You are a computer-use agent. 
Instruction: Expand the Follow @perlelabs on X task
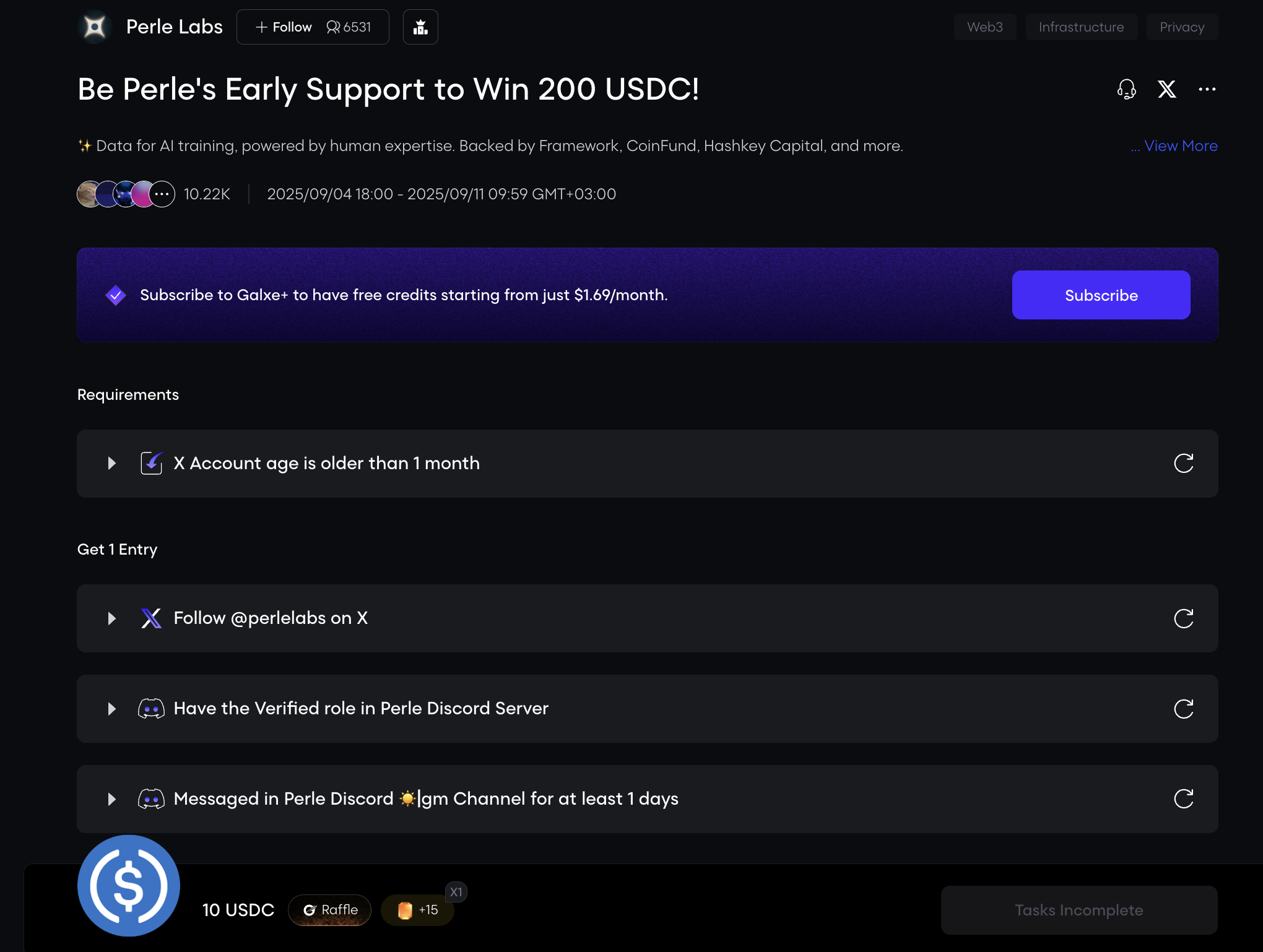111,618
